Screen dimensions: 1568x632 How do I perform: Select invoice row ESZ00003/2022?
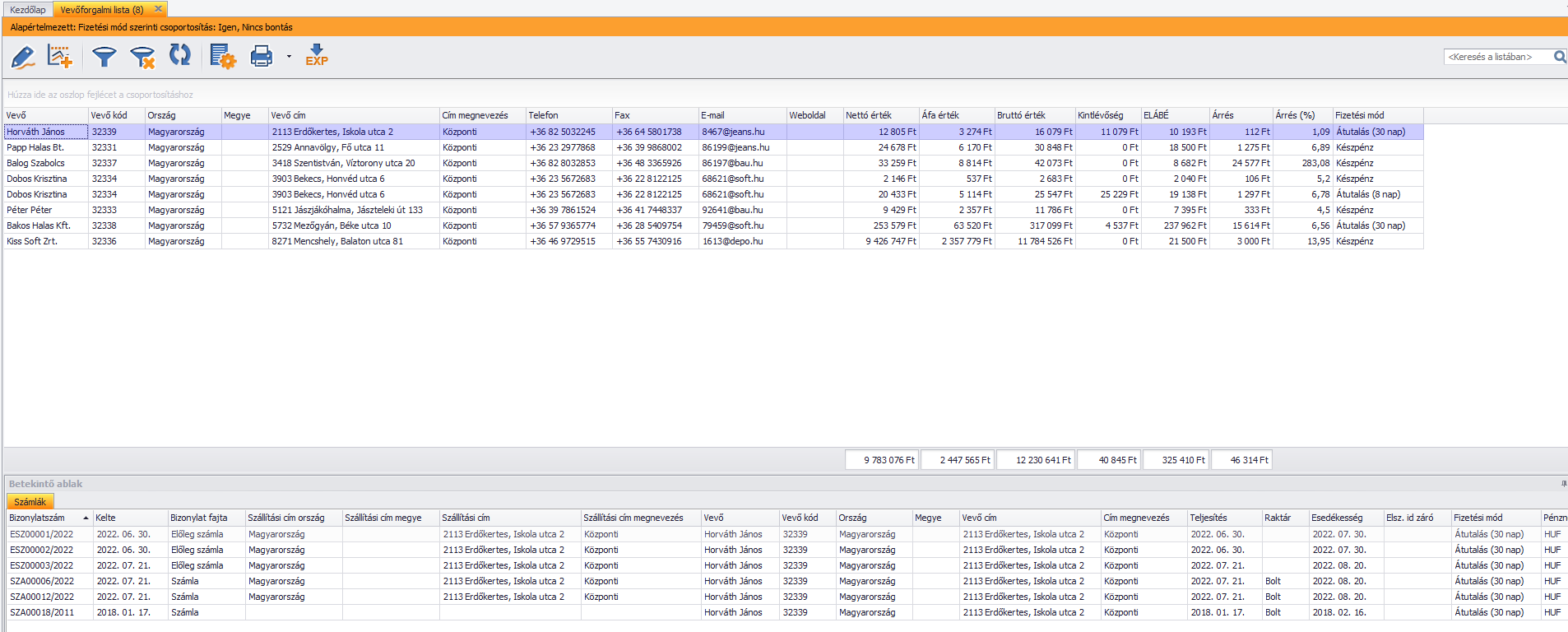pos(786,565)
